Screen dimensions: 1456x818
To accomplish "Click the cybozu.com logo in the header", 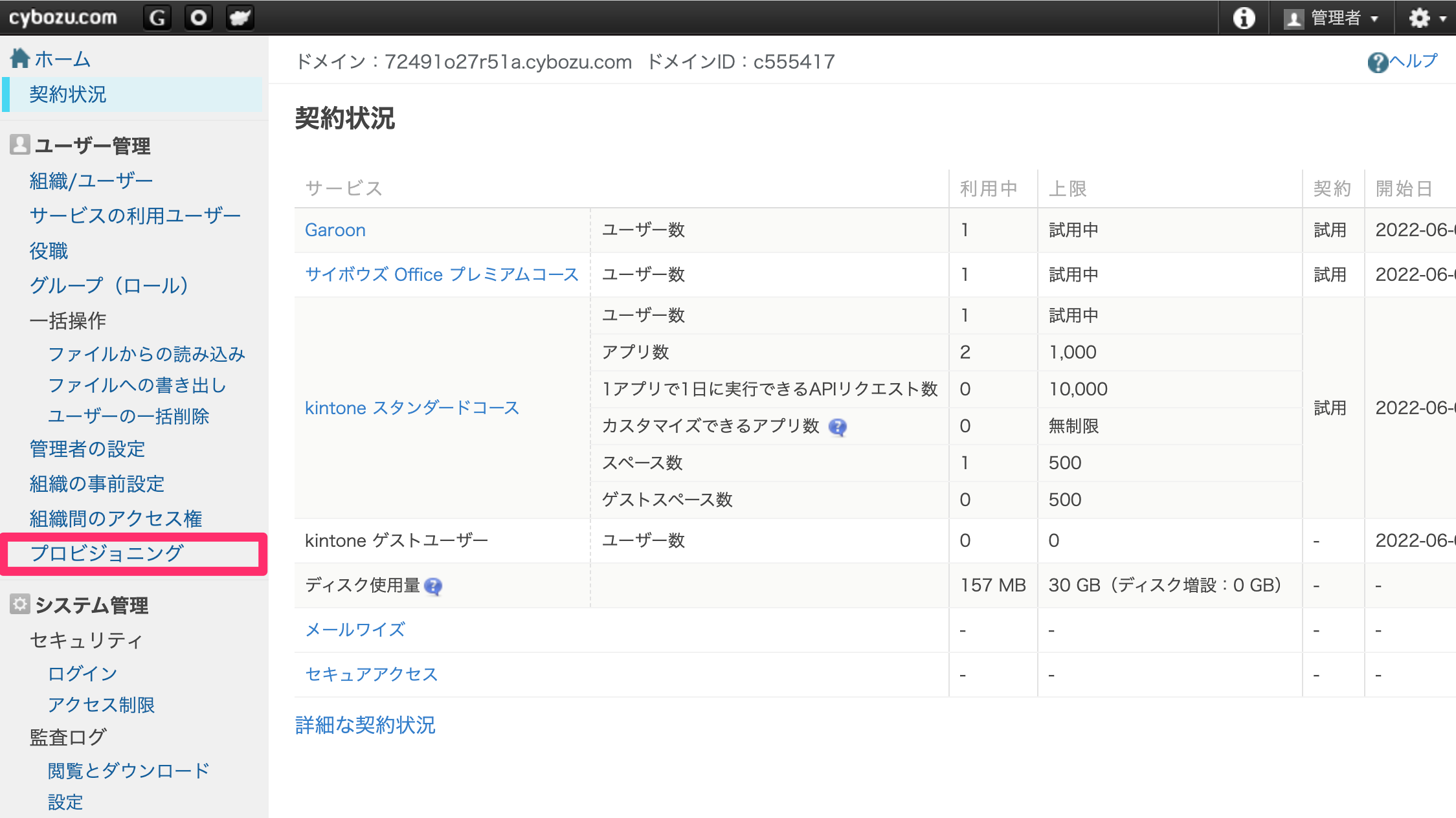I will point(63,17).
